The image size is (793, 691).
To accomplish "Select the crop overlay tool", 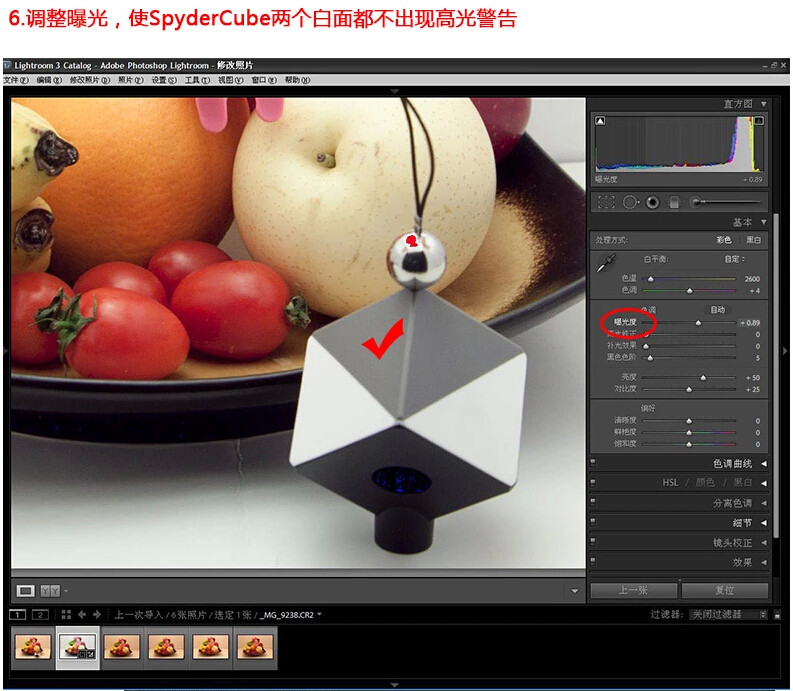I will point(606,202).
